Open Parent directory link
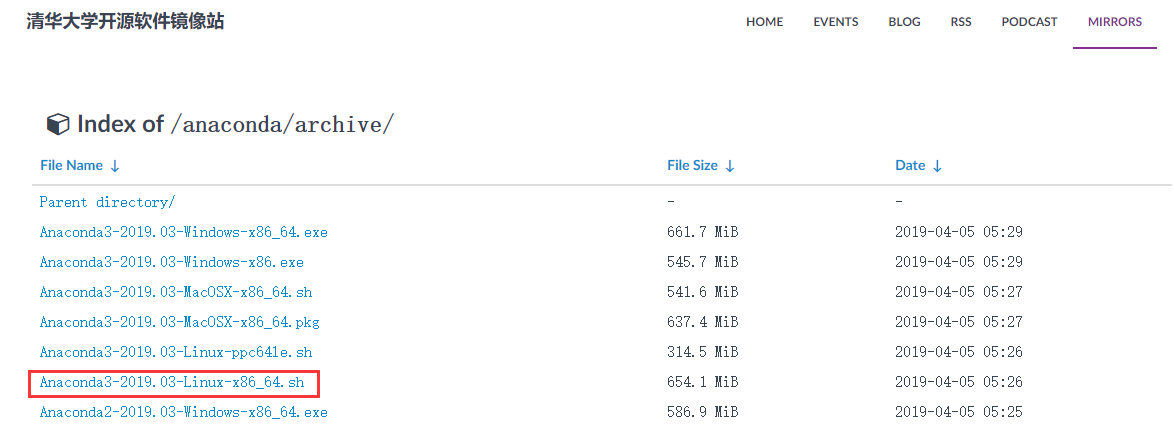1174x425 pixels. click(108, 202)
